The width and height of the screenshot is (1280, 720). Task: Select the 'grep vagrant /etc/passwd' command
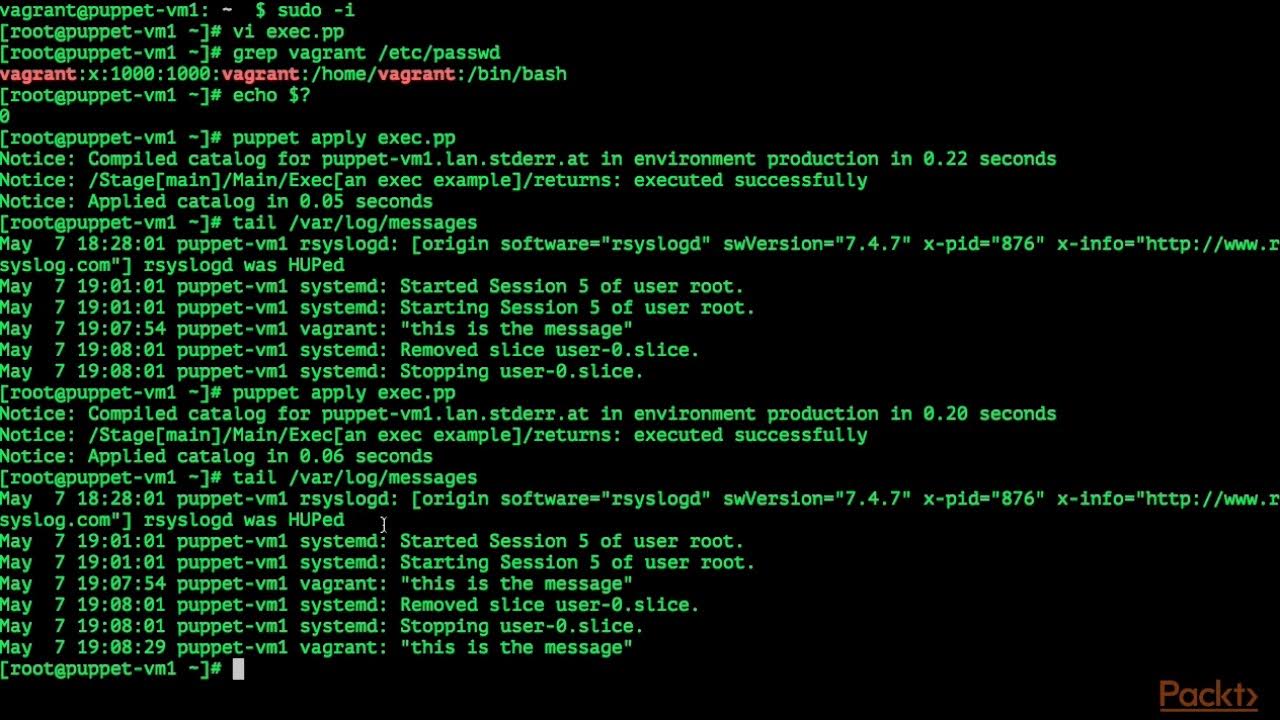pos(366,53)
